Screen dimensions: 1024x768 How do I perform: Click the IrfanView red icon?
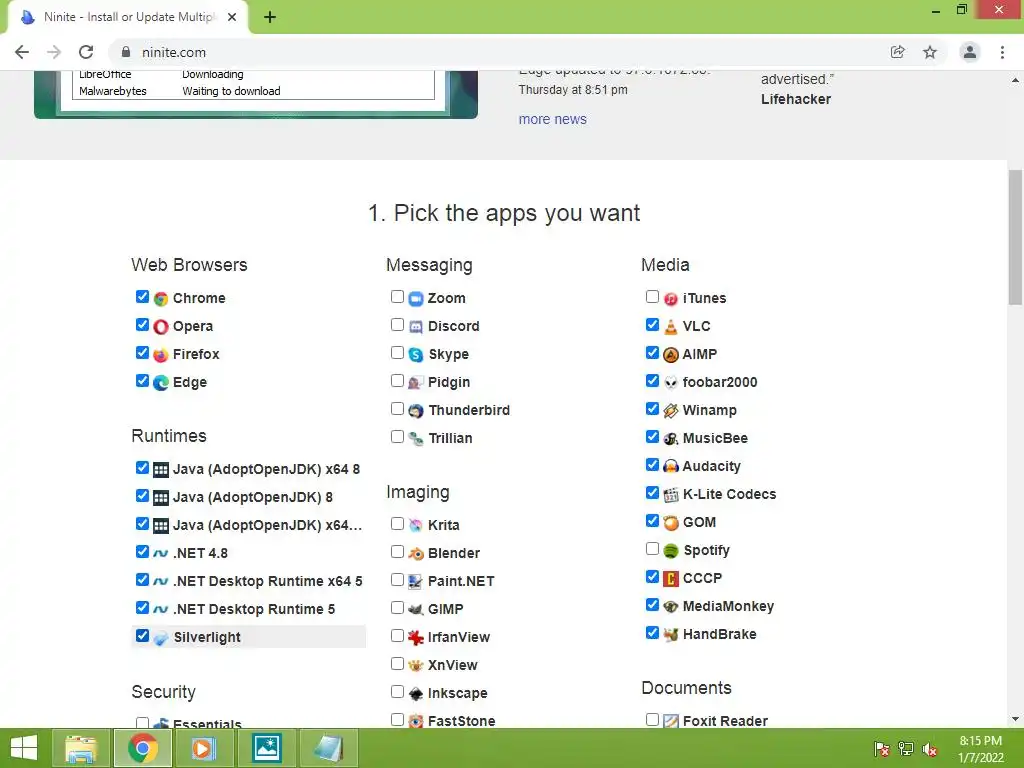point(416,637)
